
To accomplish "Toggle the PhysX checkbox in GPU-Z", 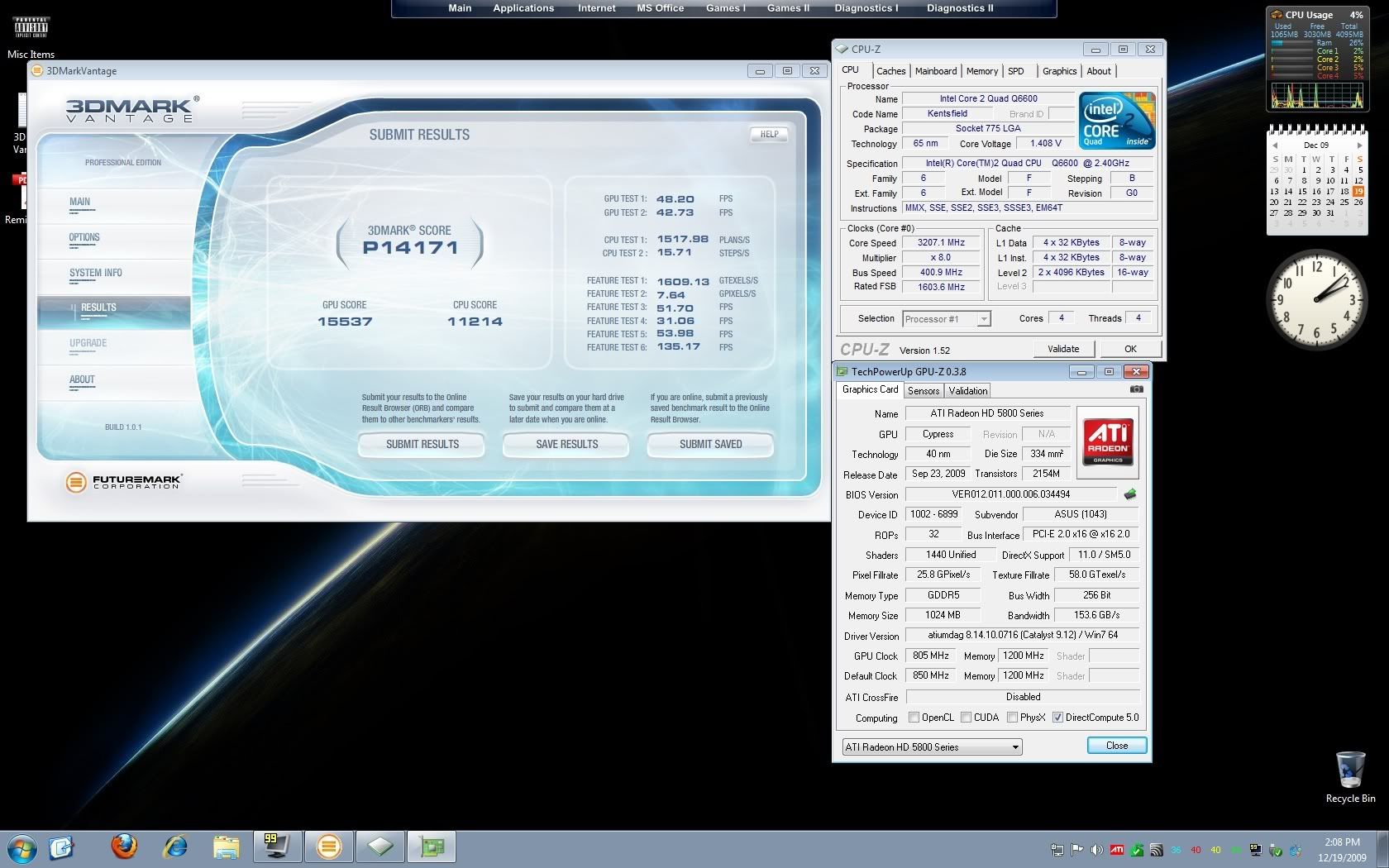I will (1012, 718).
